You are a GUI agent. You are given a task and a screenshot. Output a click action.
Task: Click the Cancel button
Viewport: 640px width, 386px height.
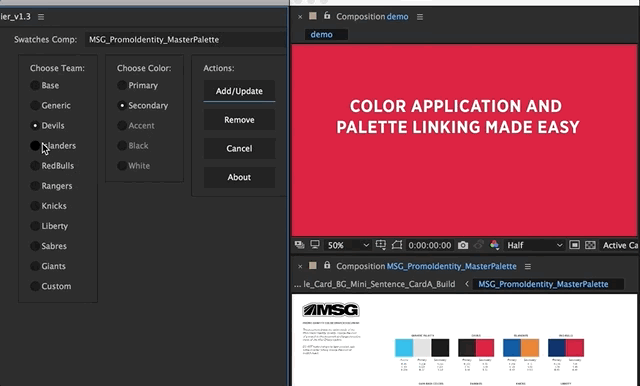click(239, 148)
